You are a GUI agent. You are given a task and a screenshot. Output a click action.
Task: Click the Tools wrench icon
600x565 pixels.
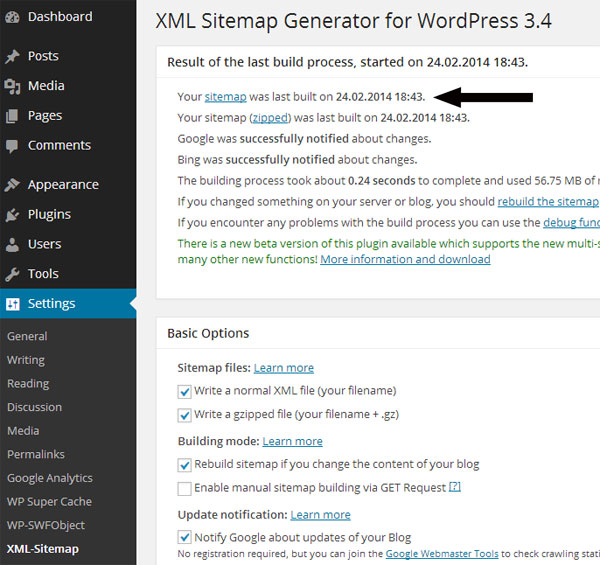pyautogui.click(x=12, y=274)
